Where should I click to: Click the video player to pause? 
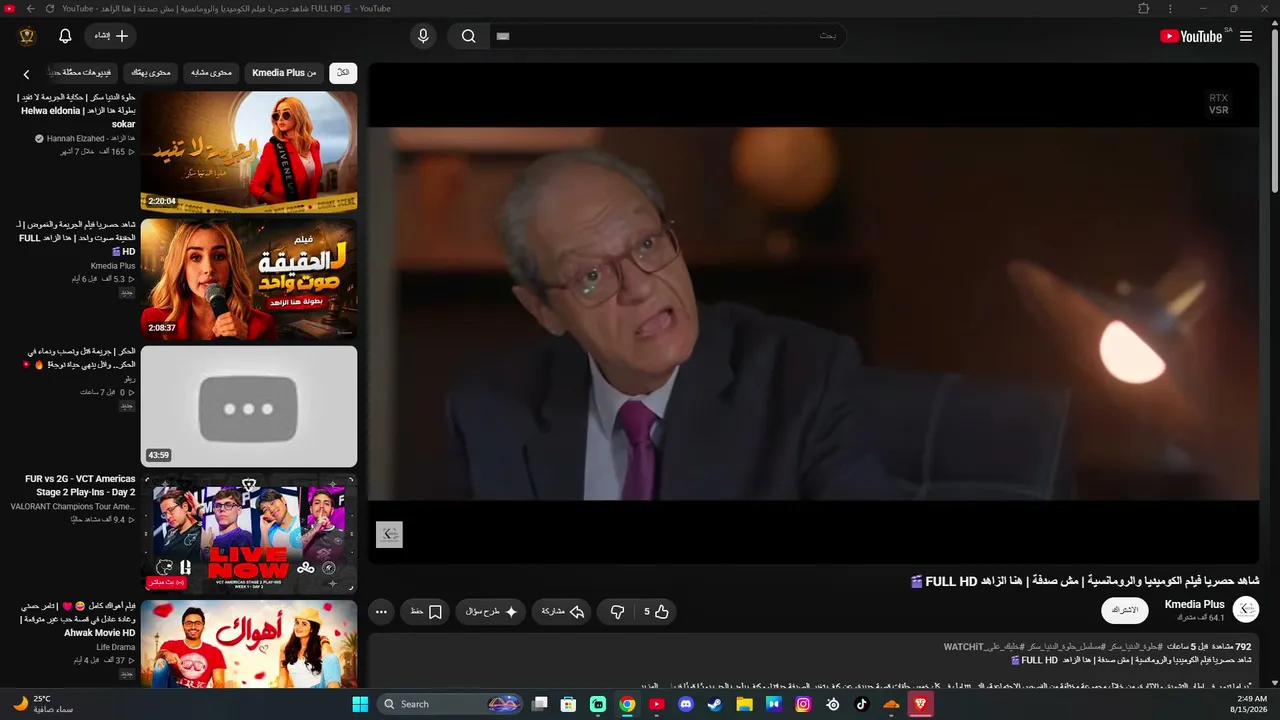(813, 313)
